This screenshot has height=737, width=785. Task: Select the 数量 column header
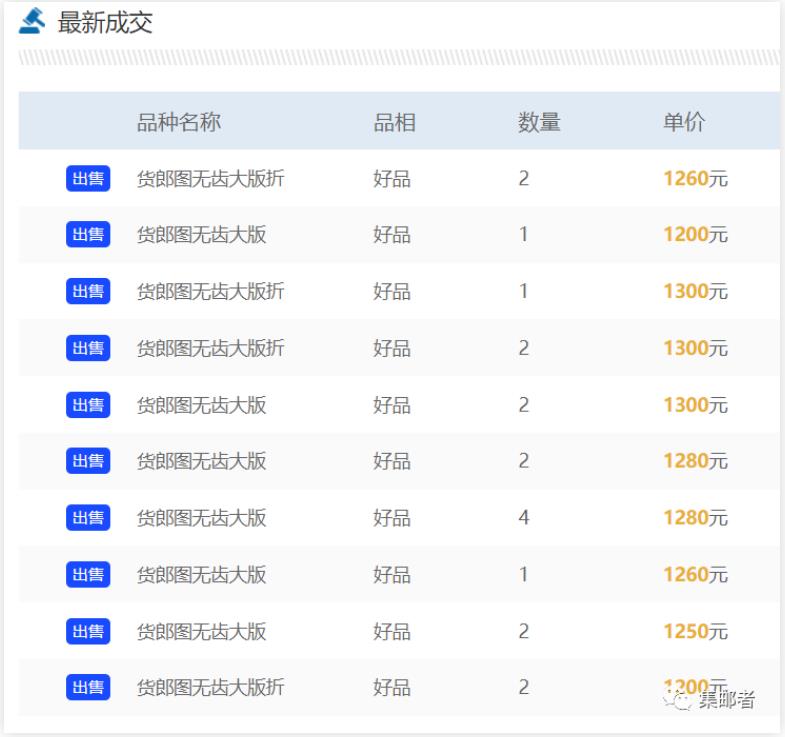pos(539,122)
